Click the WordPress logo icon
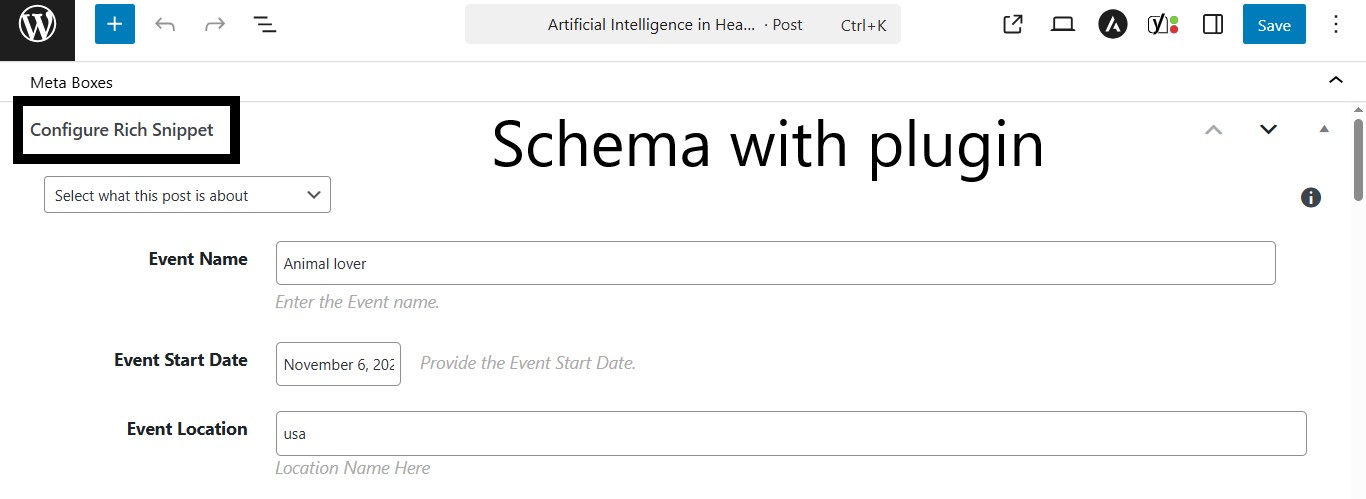This screenshot has height=499, width=1366. 37,25
